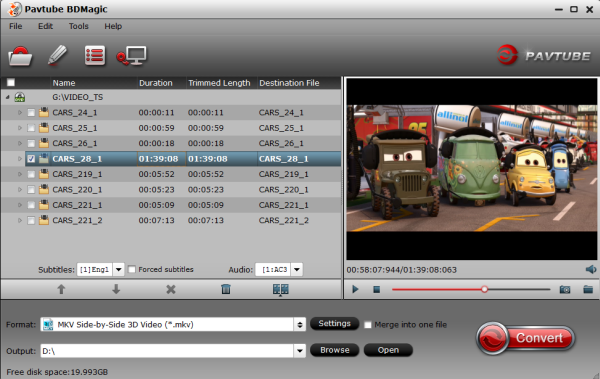Click the split video icon
600x379 pixels.
tap(280, 289)
